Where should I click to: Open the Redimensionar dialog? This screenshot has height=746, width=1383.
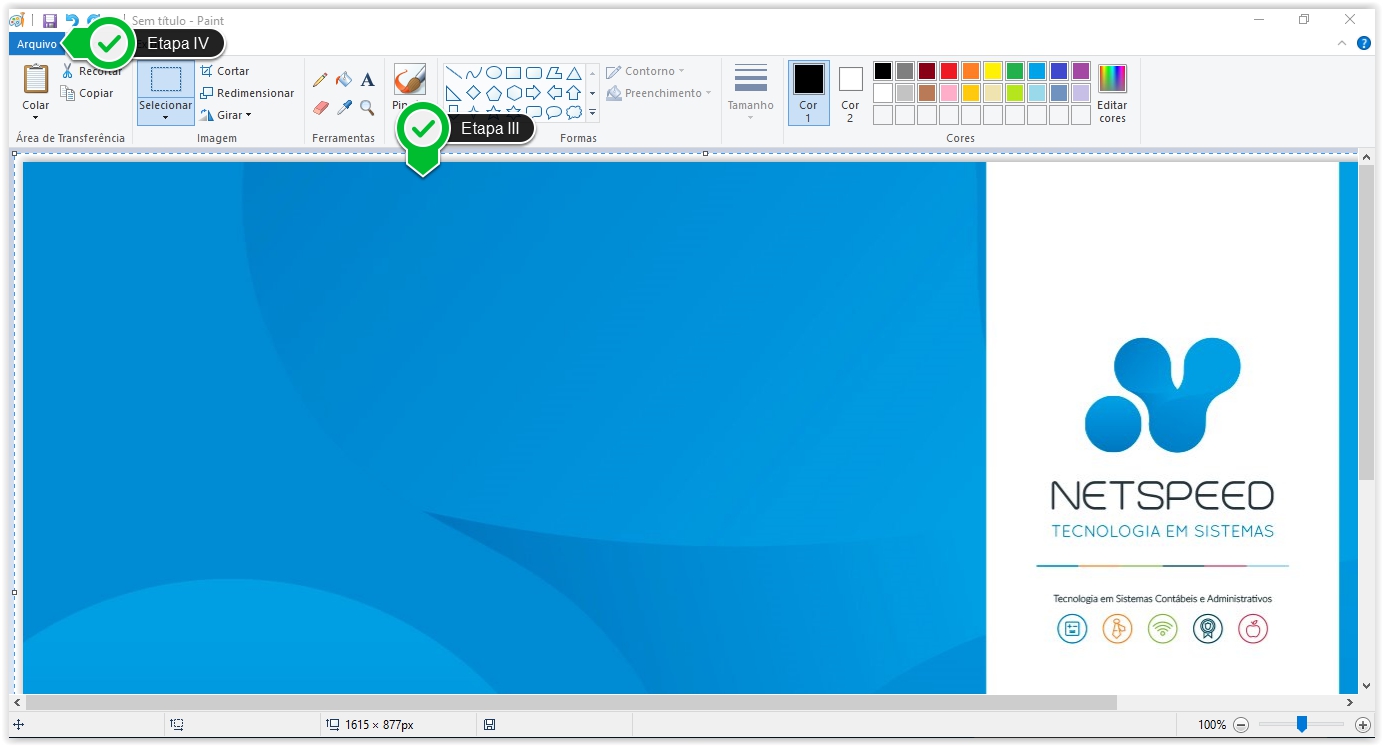click(x=246, y=93)
